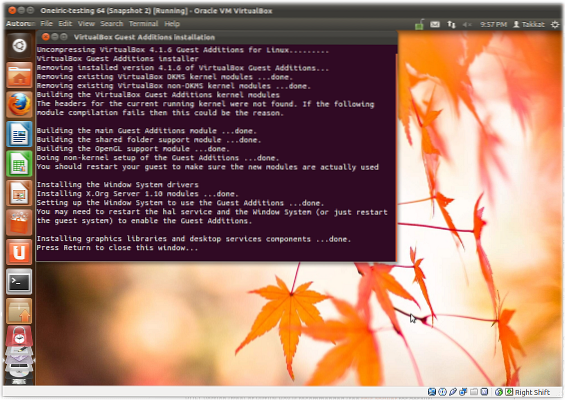Screen dimensions: 565x400
Task: Click the 'Installing the Window System drivers' line
Action: tap(117, 185)
